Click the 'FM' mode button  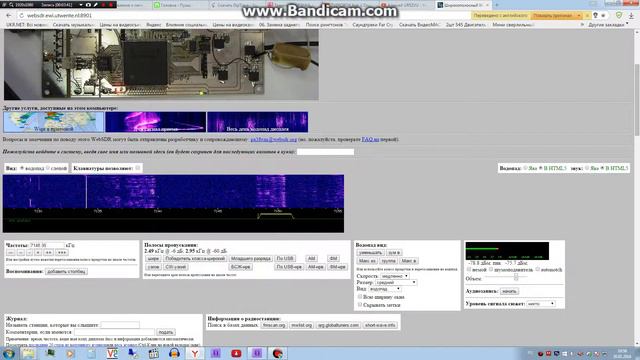(333, 258)
